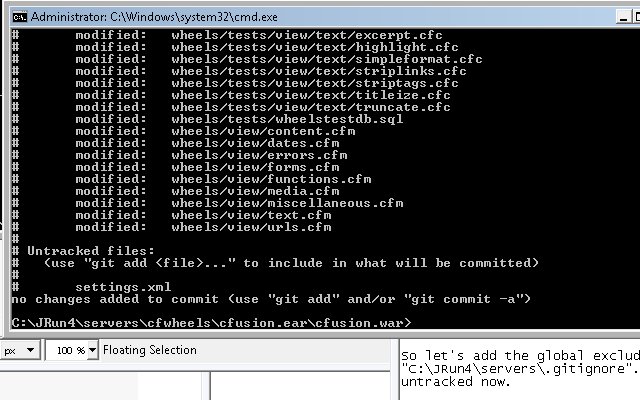
Task: Click the Floating Selection status label
Action: click(150, 350)
